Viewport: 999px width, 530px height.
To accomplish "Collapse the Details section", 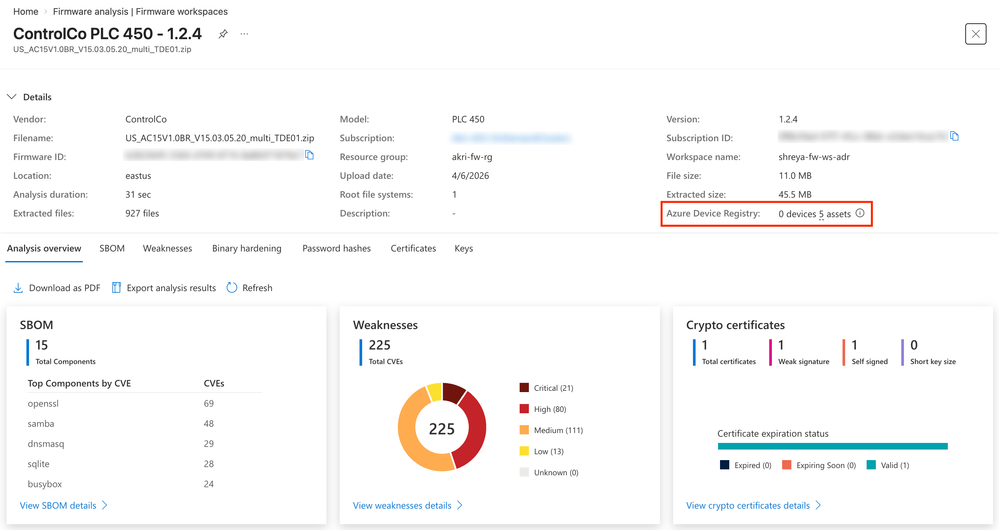I will pos(11,97).
